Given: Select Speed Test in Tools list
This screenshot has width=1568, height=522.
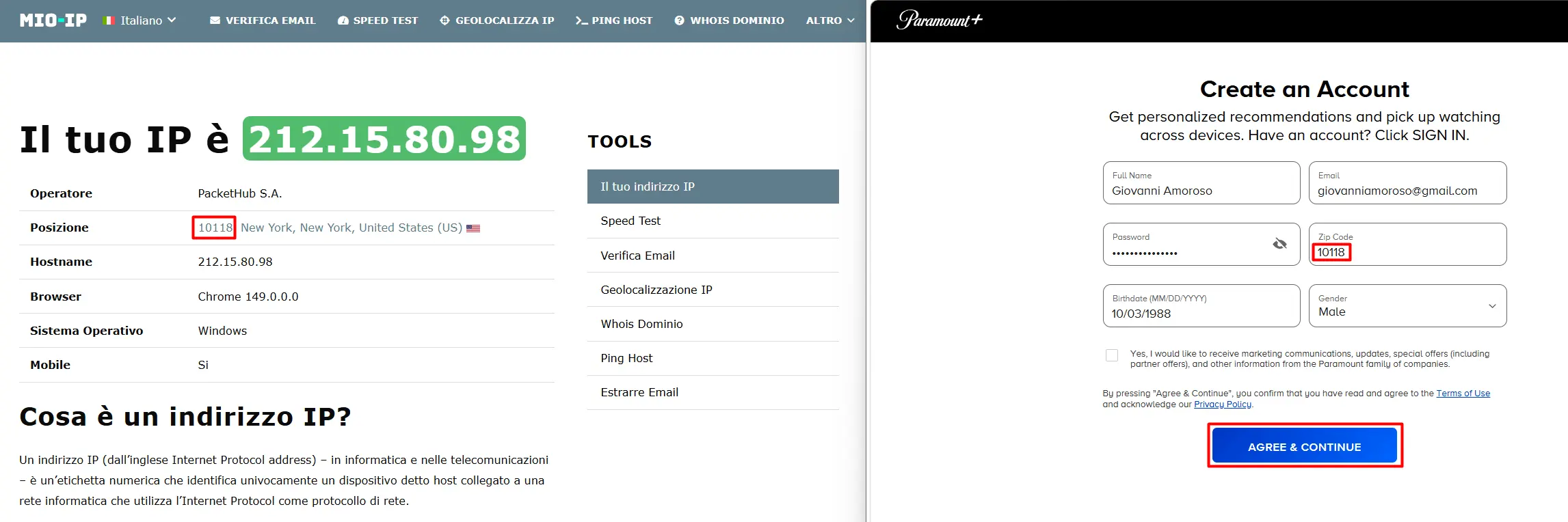Looking at the screenshot, I should pyautogui.click(x=713, y=221).
